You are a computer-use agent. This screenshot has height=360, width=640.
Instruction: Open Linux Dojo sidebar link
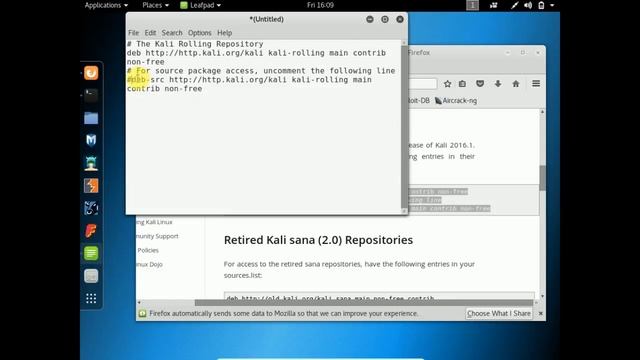point(150,264)
